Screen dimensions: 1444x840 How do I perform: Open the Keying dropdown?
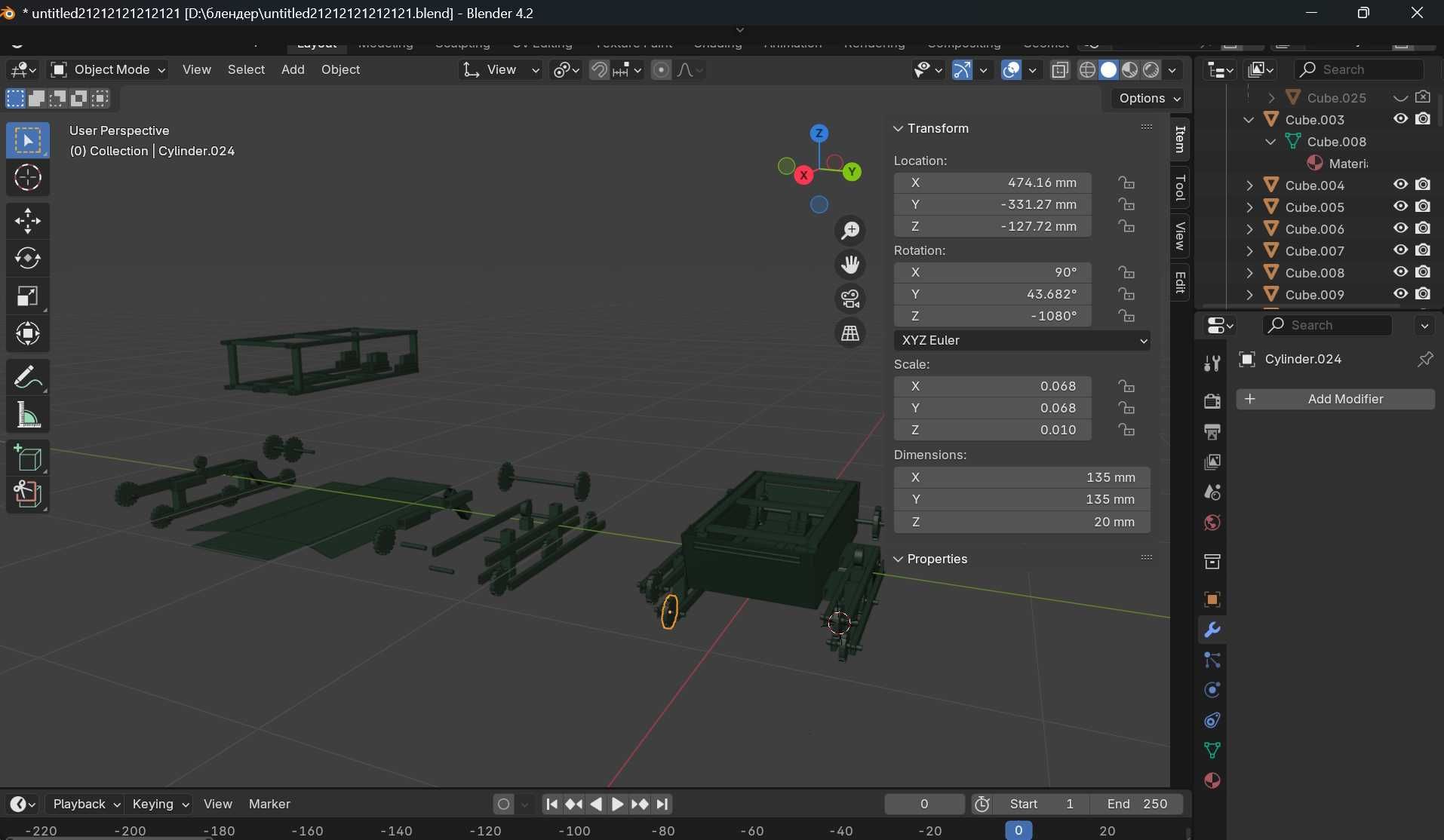tap(160, 804)
